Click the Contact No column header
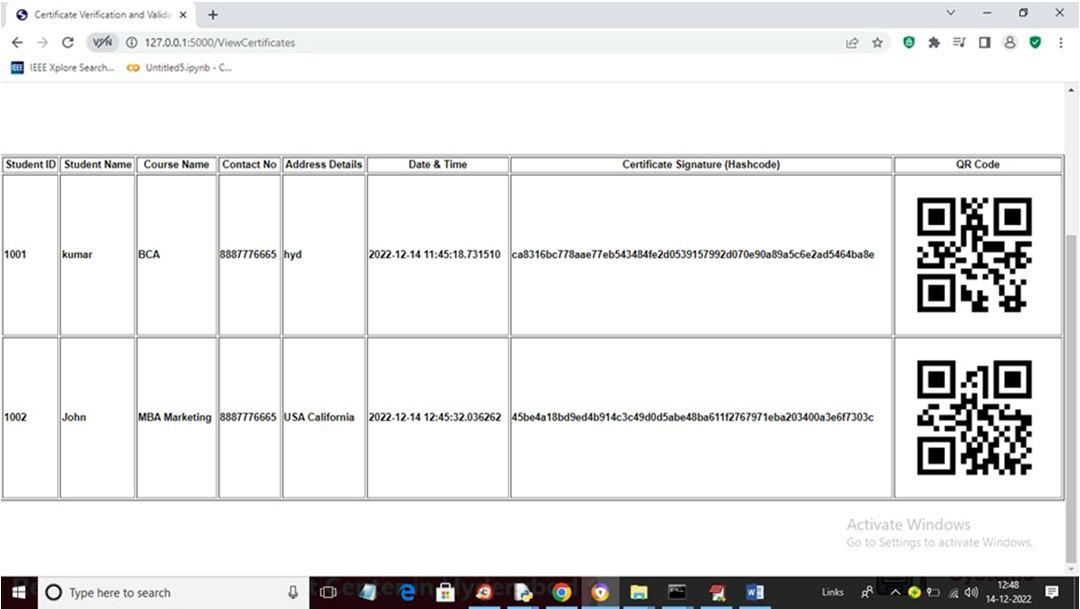This screenshot has width=1080, height=609. 249,165
